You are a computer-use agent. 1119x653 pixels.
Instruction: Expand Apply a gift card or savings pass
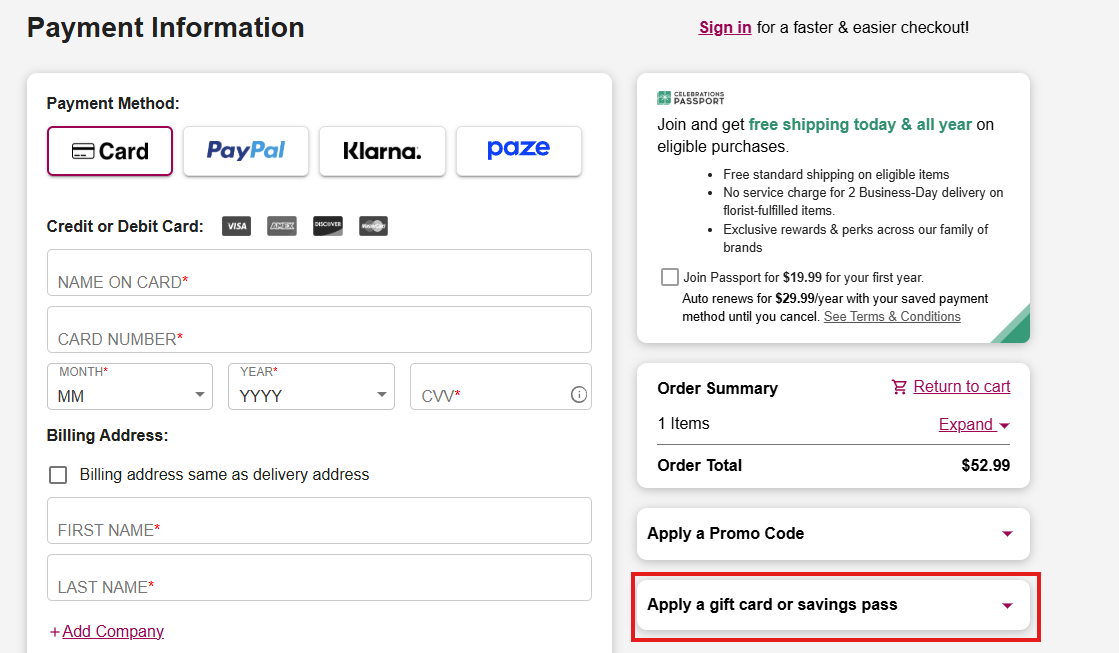(x=833, y=605)
